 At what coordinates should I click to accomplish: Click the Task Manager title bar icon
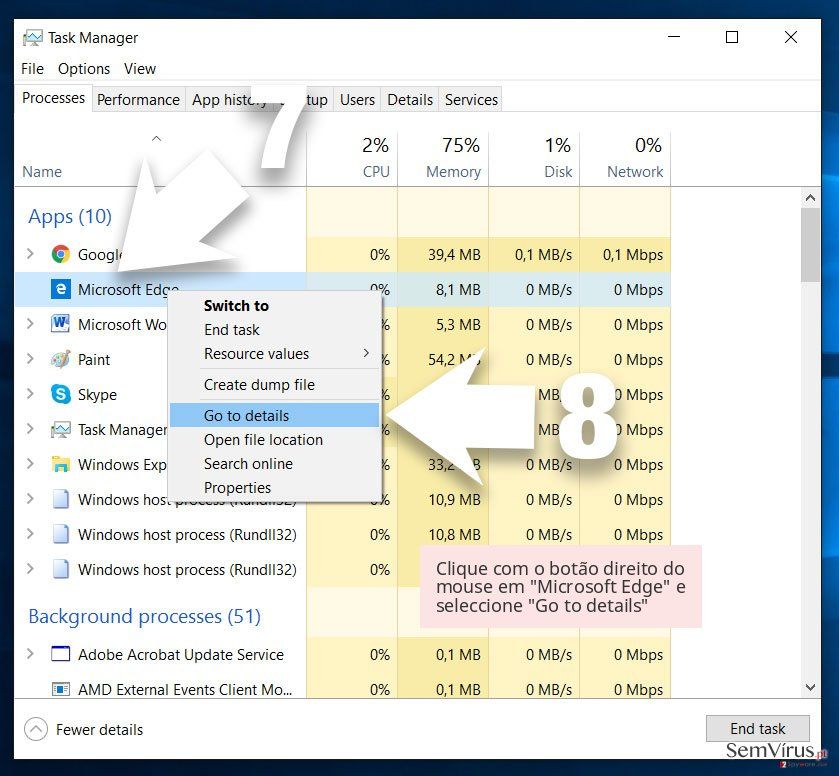(x=33, y=38)
